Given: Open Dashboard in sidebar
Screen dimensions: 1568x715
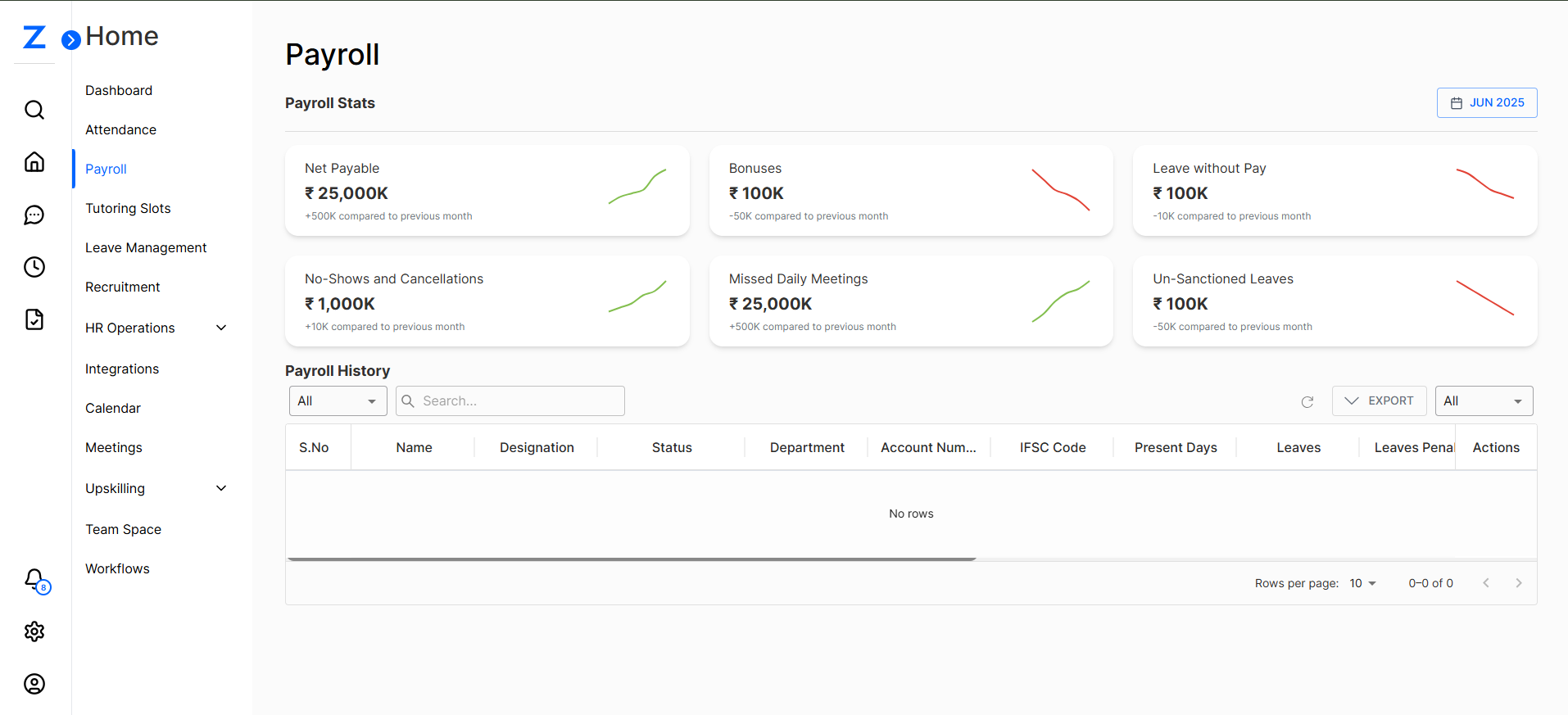Looking at the screenshot, I should pos(119,90).
